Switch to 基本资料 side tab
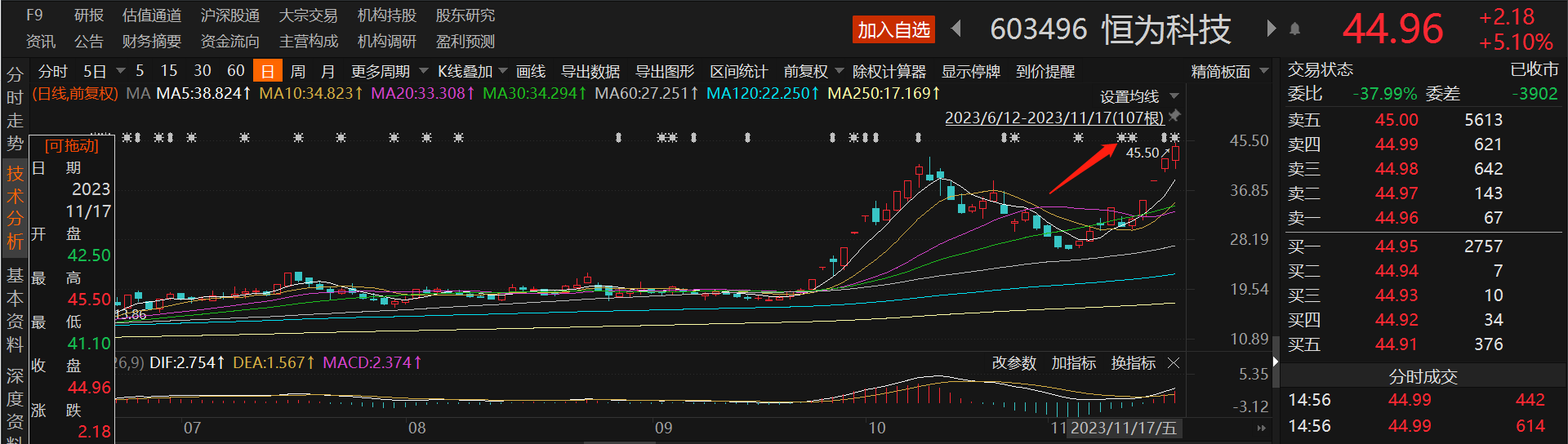1568x444 pixels. pyautogui.click(x=15, y=309)
